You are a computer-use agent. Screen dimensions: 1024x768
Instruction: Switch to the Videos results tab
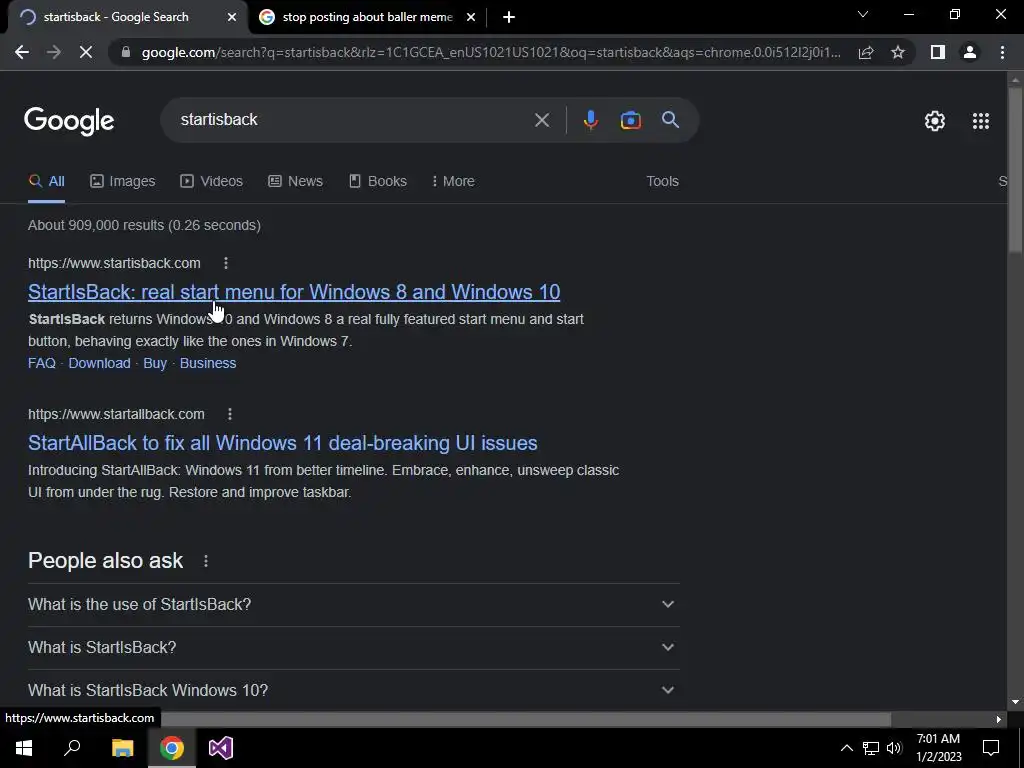(212, 182)
